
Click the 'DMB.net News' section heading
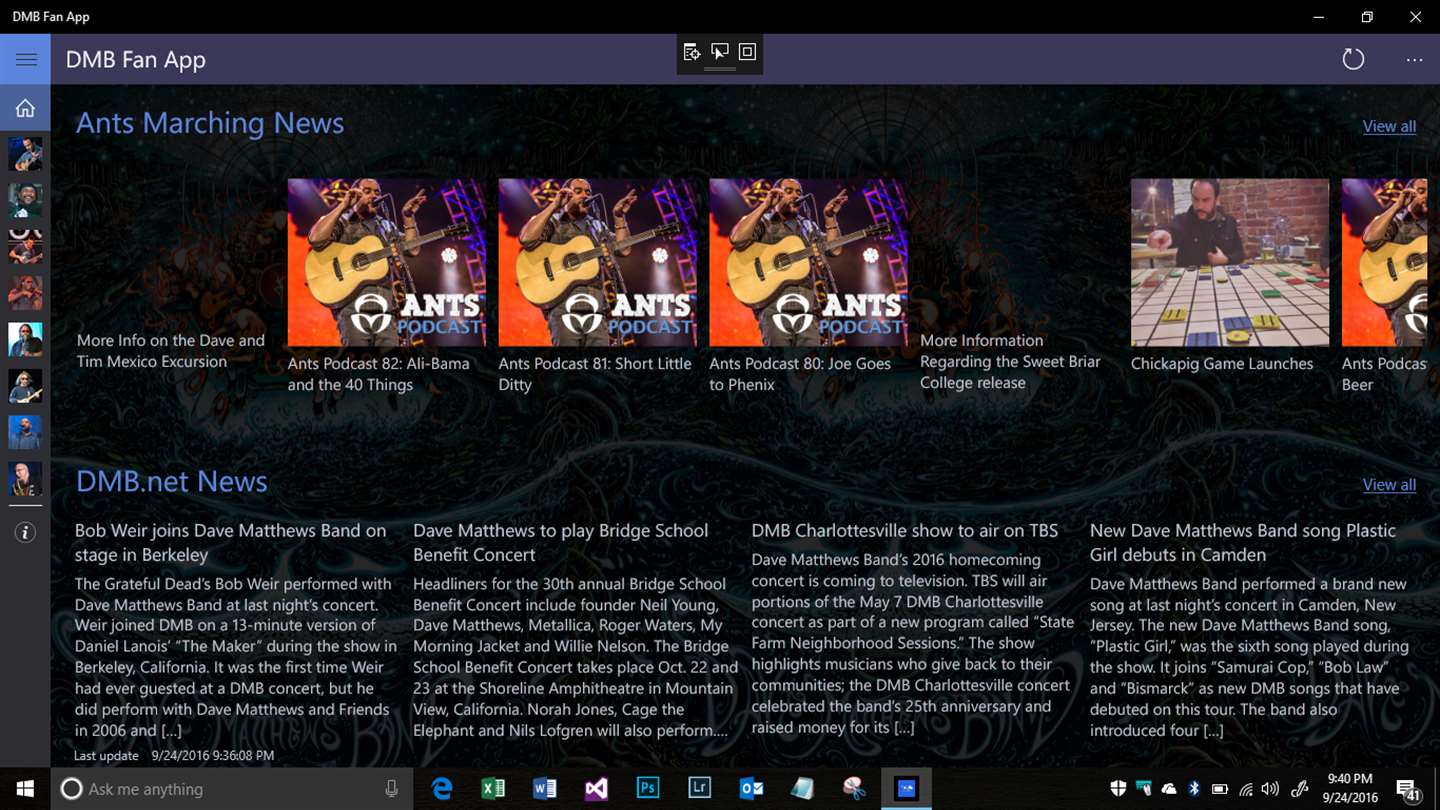172,481
